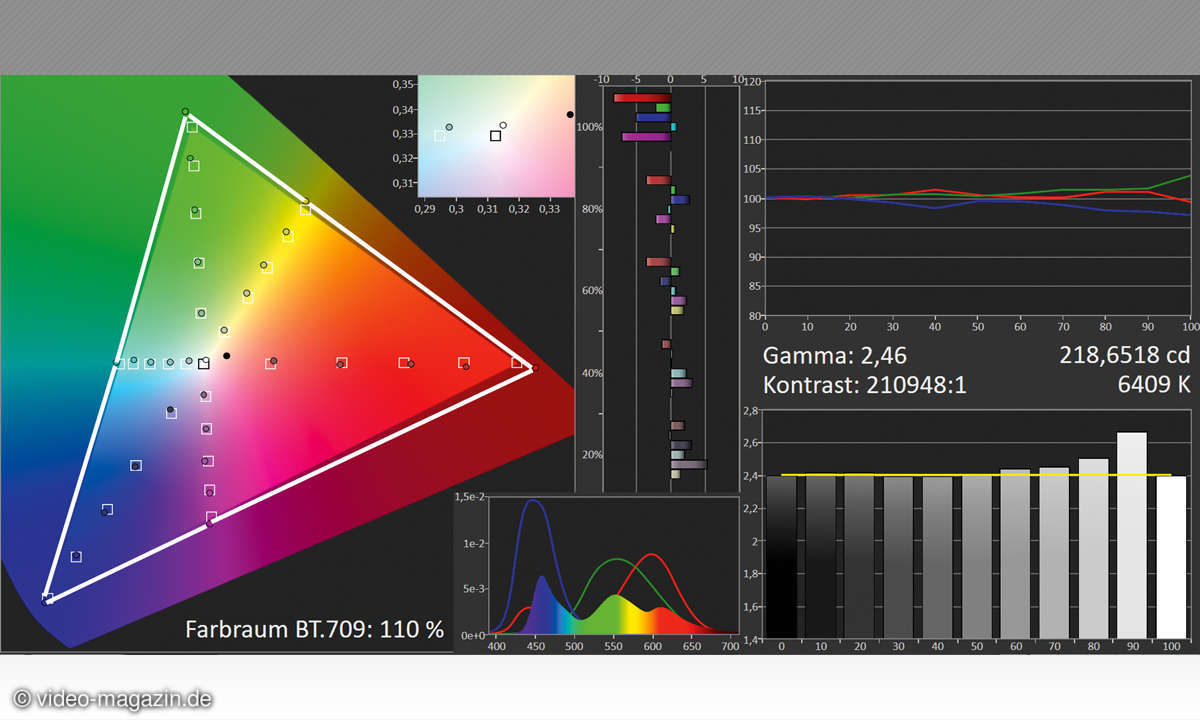Click the '1,4' gamma axis label

coord(752,638)
